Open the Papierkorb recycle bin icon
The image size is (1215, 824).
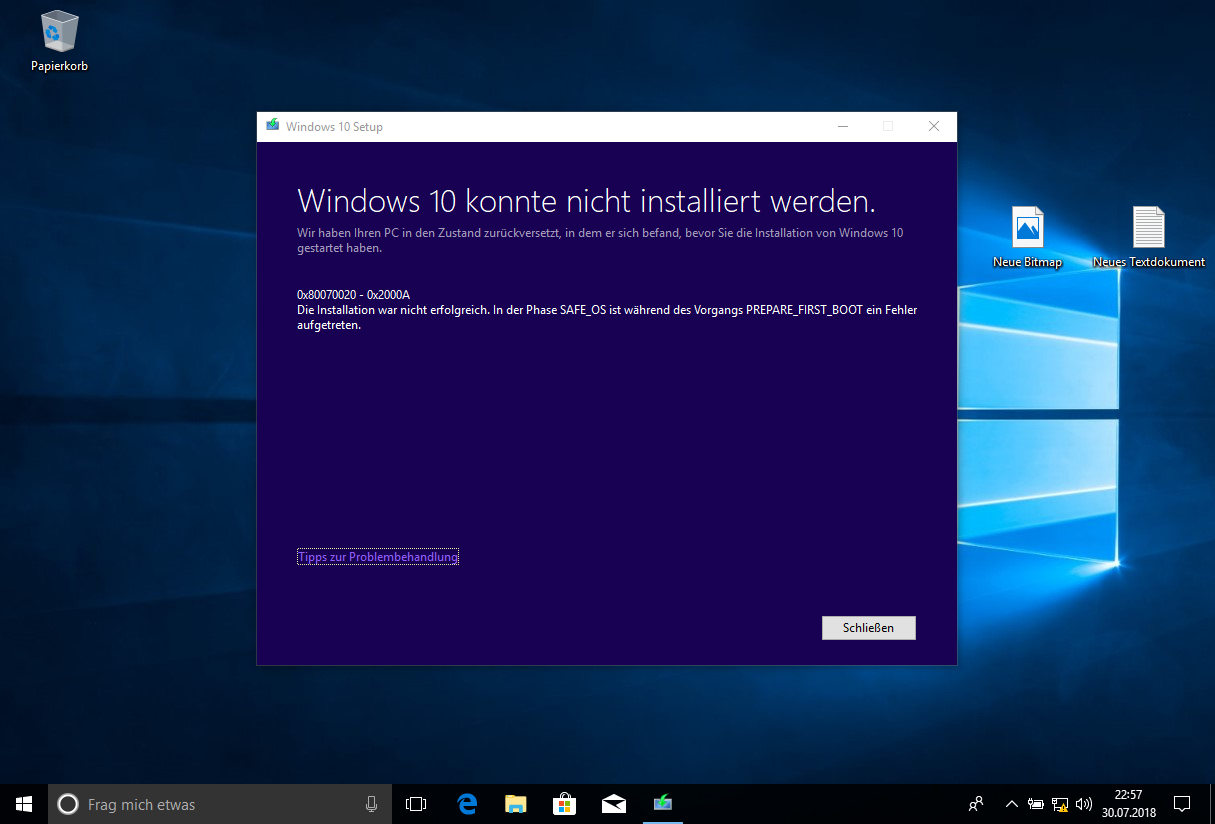pyautogui.click(x=59, y=42)
